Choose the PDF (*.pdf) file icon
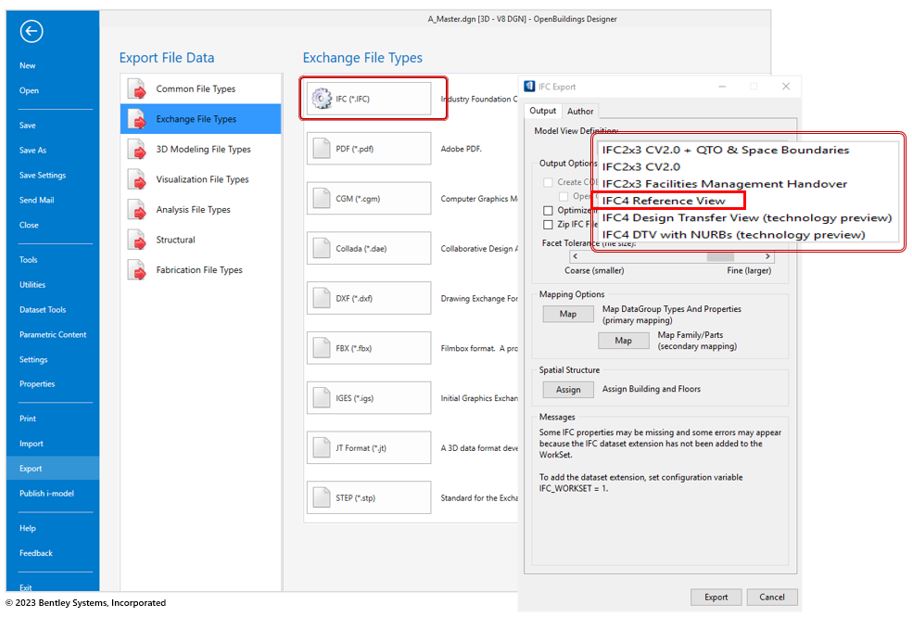Image resolution: width=912 pixels, height=631 pixels. coord(322,149)
